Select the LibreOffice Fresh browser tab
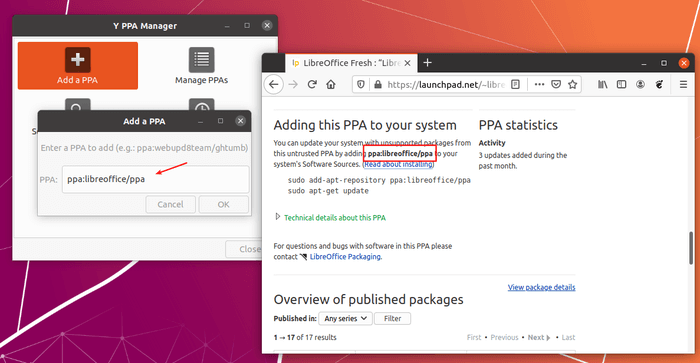The height and width of the screenshot is (363, 700). pyautogui.click(x=351, y=63)
